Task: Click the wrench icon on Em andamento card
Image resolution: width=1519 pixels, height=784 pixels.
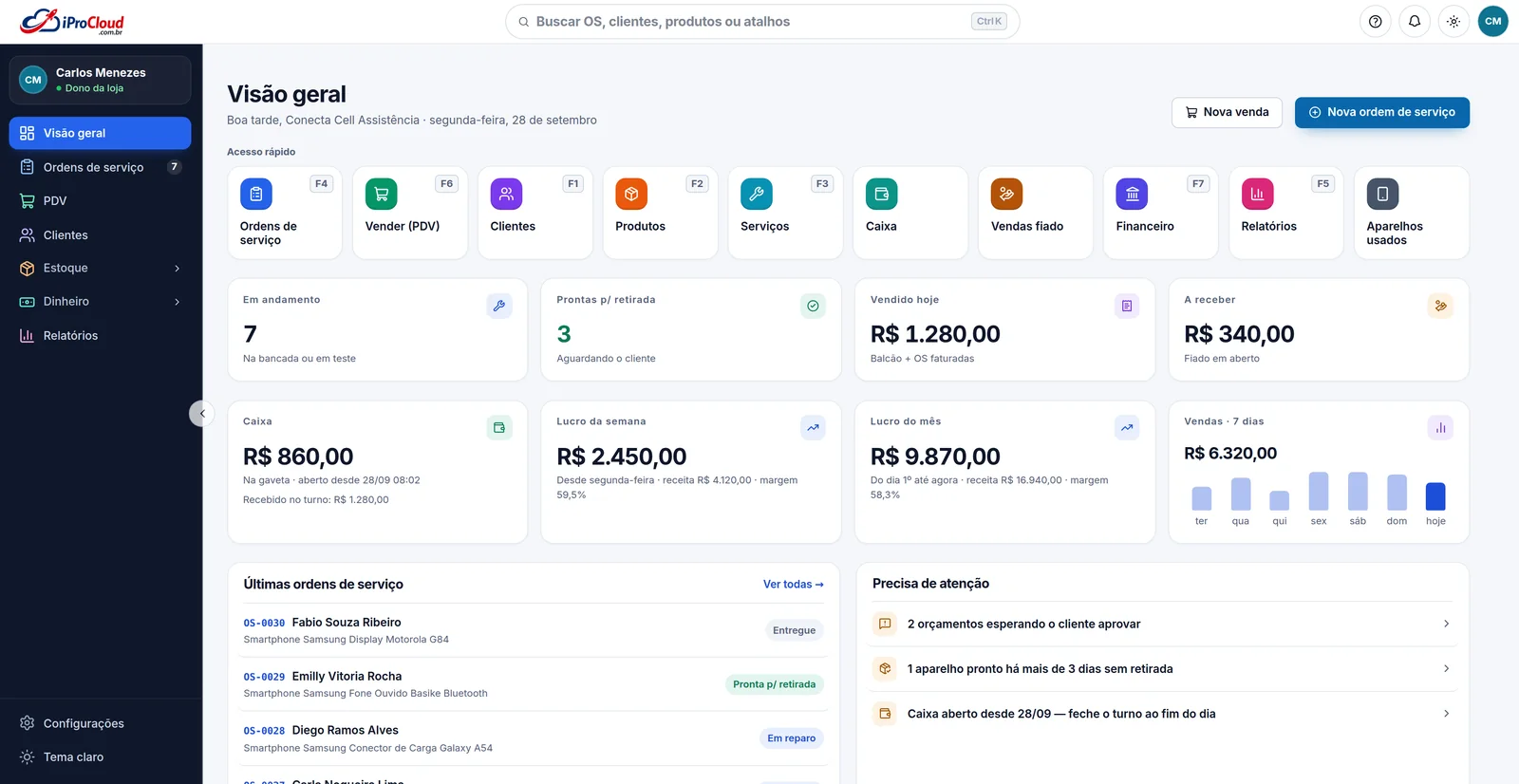Action: pyautogui.click(x=499, y=306)
